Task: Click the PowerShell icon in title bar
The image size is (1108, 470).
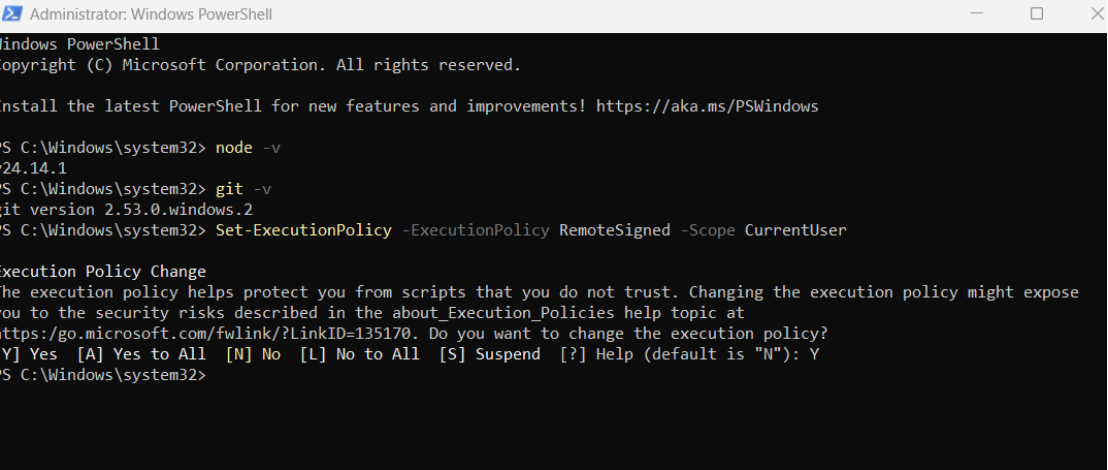Action: click(x=12, y=15)
